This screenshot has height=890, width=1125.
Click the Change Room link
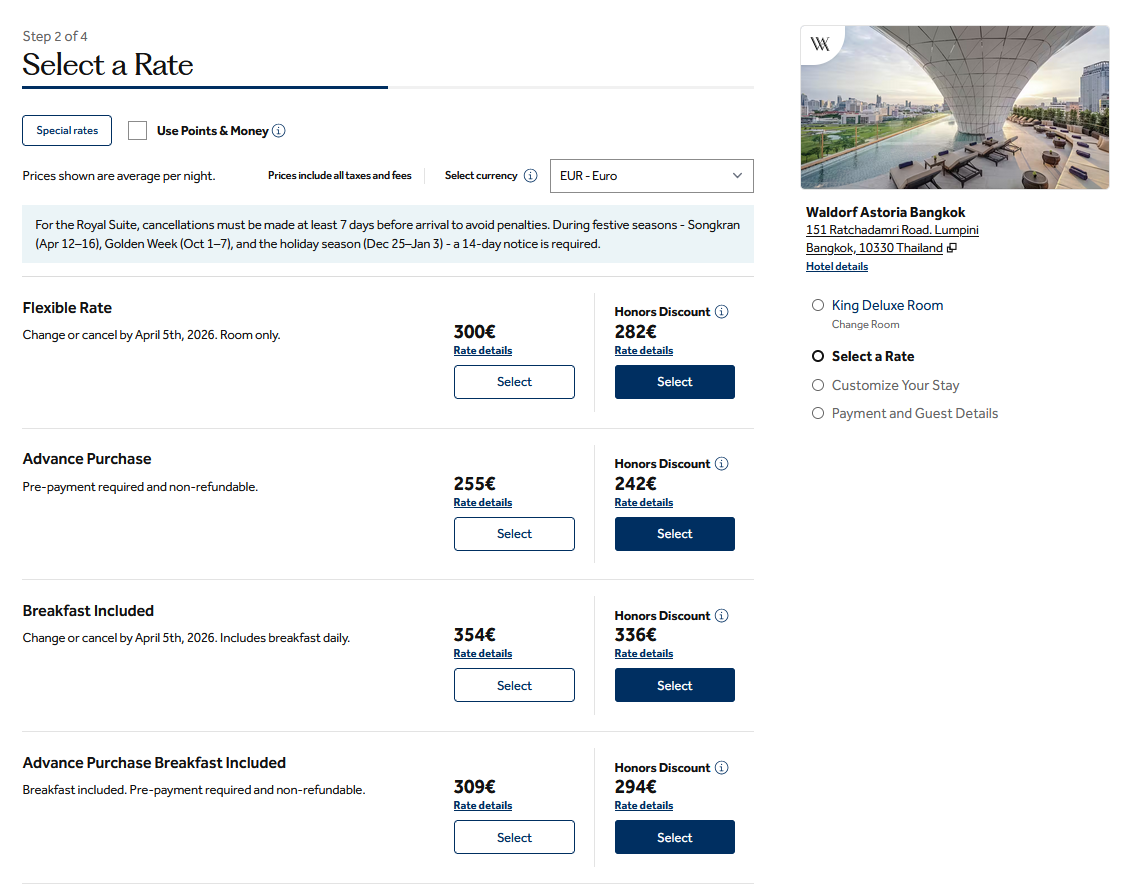coord(864,324)
